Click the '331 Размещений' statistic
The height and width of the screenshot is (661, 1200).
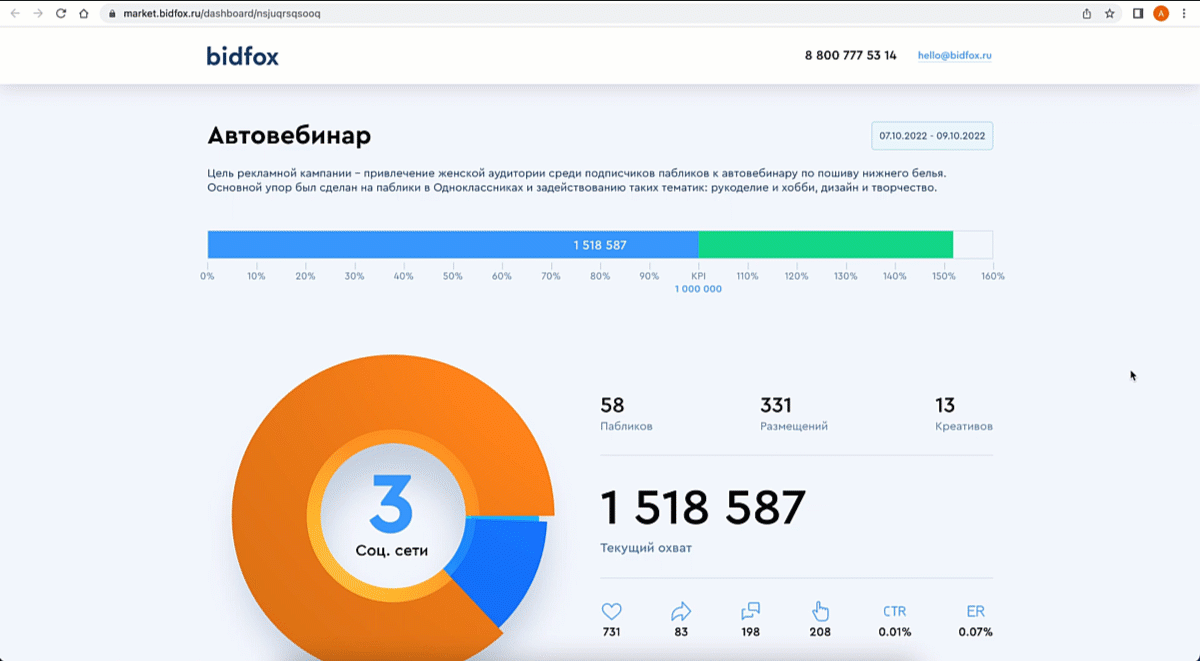point(794,415)
